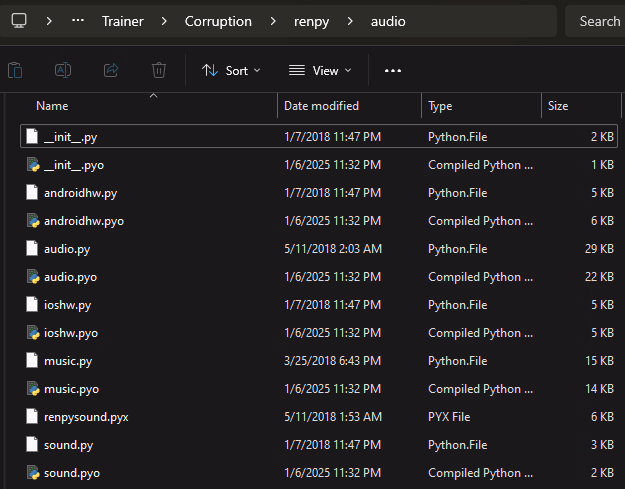The height and width of the screenshot is (489, 625).
Task: Select file named sound.py
Action: click(x=69, y=445)
